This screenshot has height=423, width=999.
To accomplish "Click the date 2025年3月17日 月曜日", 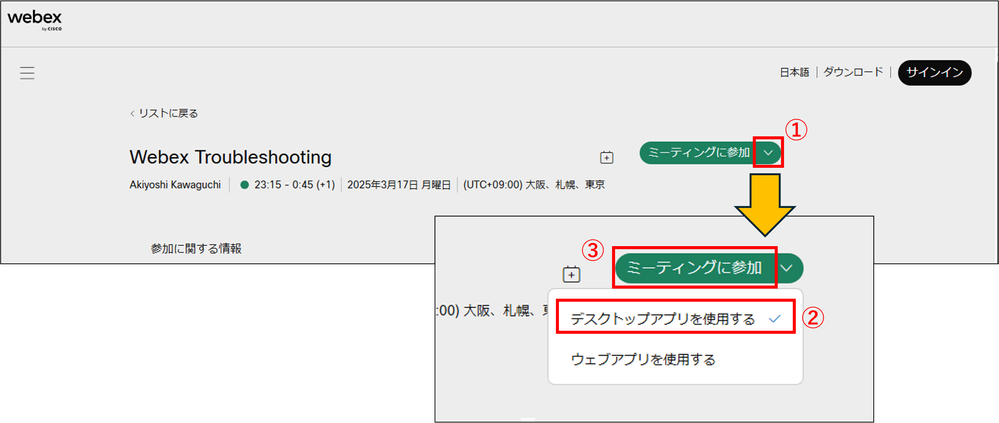I will click(399, 185).
